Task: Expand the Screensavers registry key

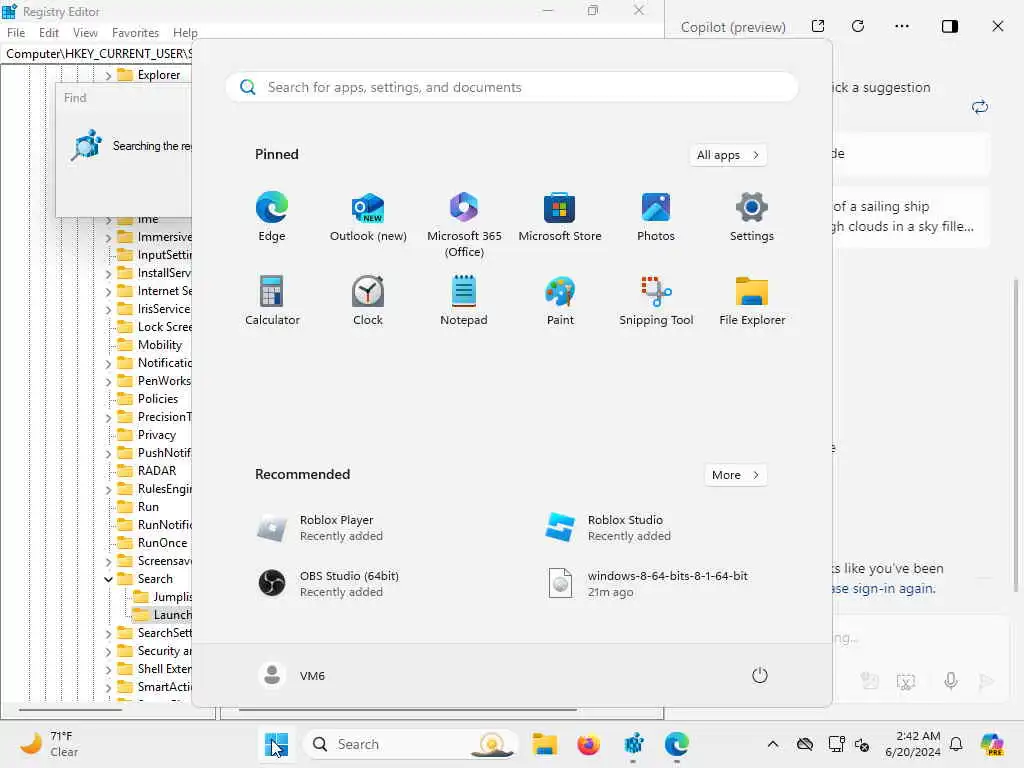Action: (108, 562)
